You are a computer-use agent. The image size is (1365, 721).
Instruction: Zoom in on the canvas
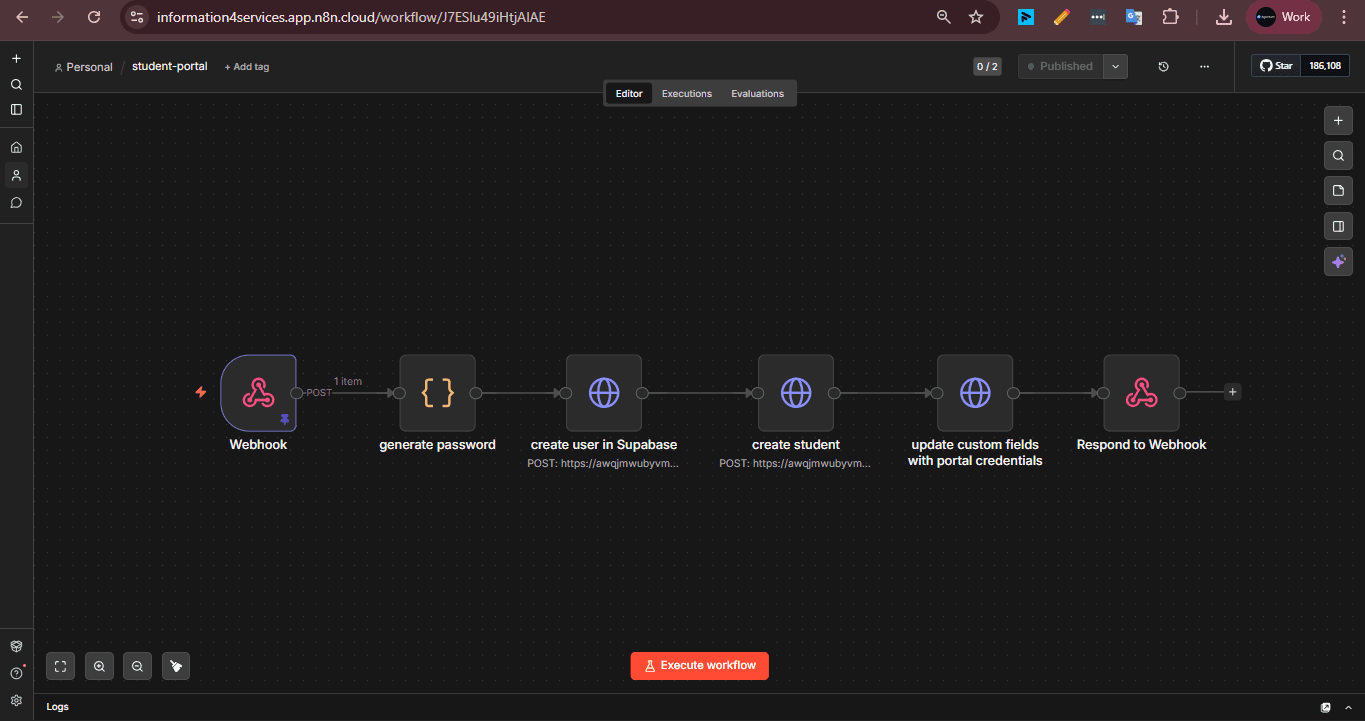99,666
